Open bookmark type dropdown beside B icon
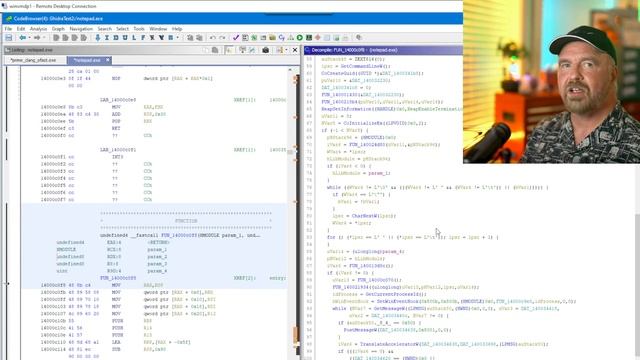The height and width of the screenshot is (360, 640). (178, 38)
